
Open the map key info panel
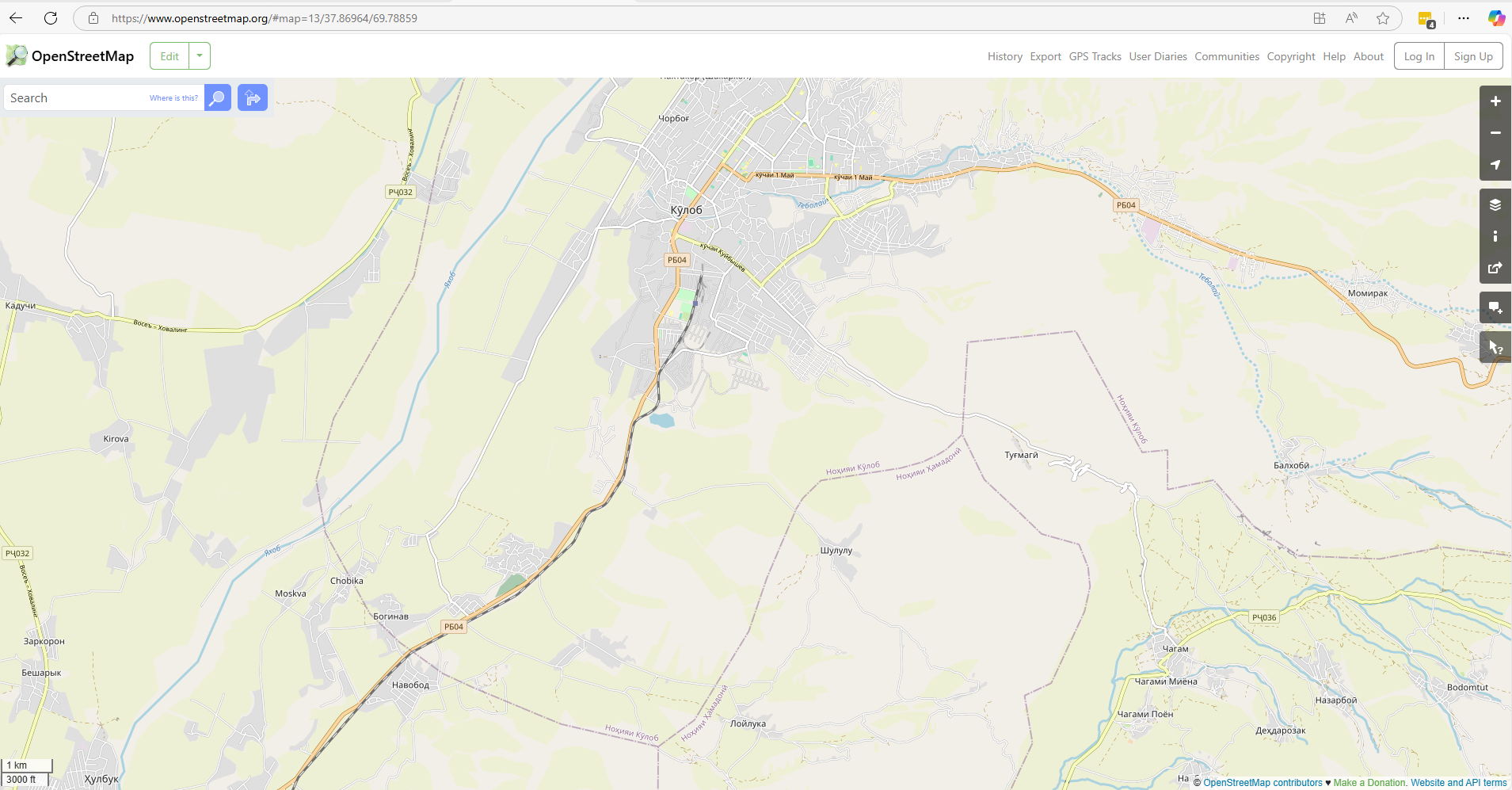tap(1495, 236)
